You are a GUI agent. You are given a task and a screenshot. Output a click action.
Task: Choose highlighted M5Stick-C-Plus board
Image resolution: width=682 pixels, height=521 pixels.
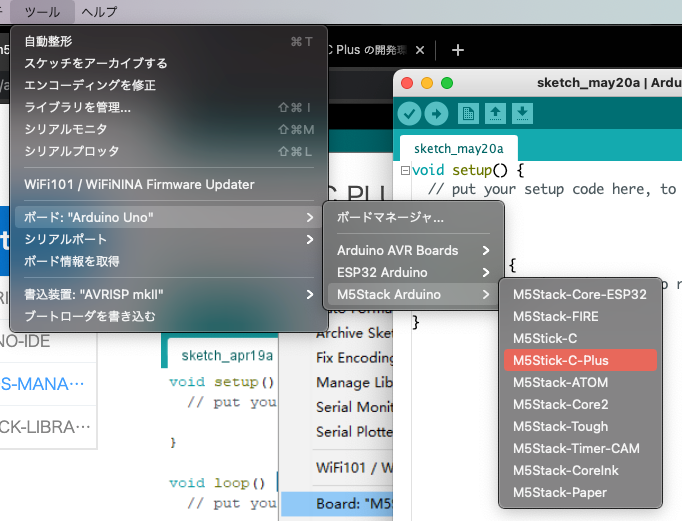(x=580, y=360)
